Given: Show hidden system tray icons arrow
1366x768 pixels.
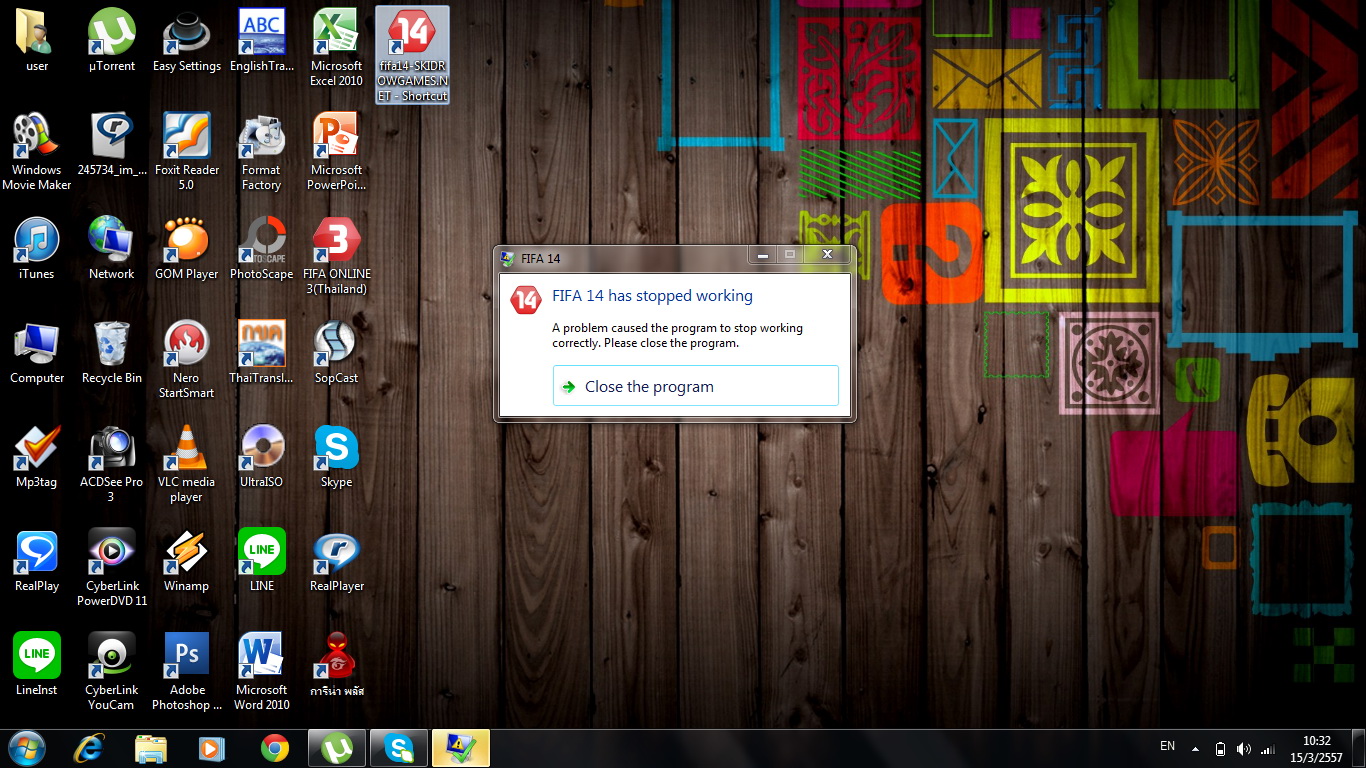Looking at the screenshot, I should [1194, 748].
